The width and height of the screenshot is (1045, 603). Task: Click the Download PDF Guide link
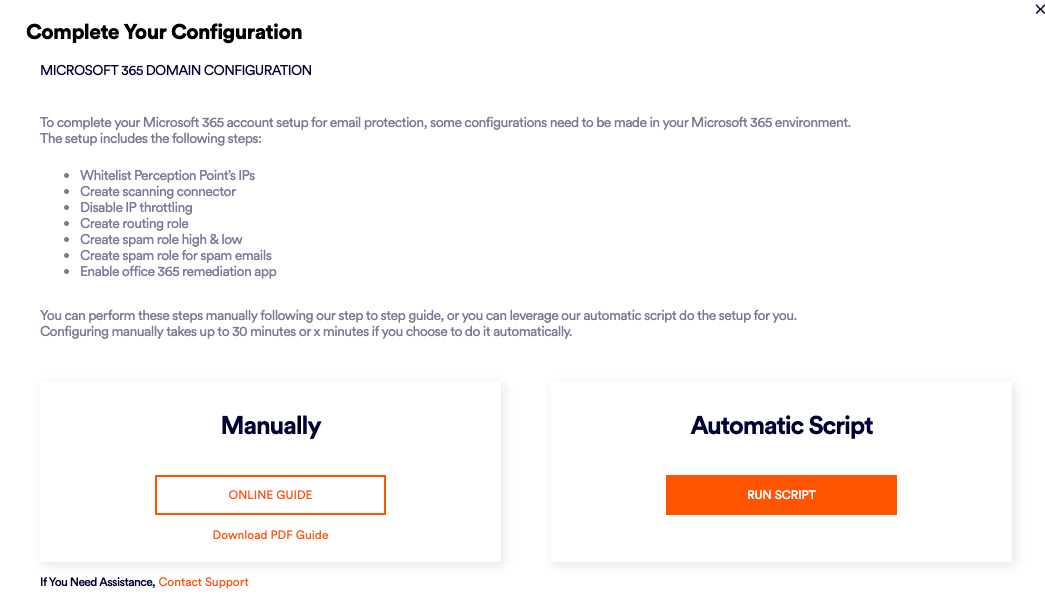pos(270,535)
